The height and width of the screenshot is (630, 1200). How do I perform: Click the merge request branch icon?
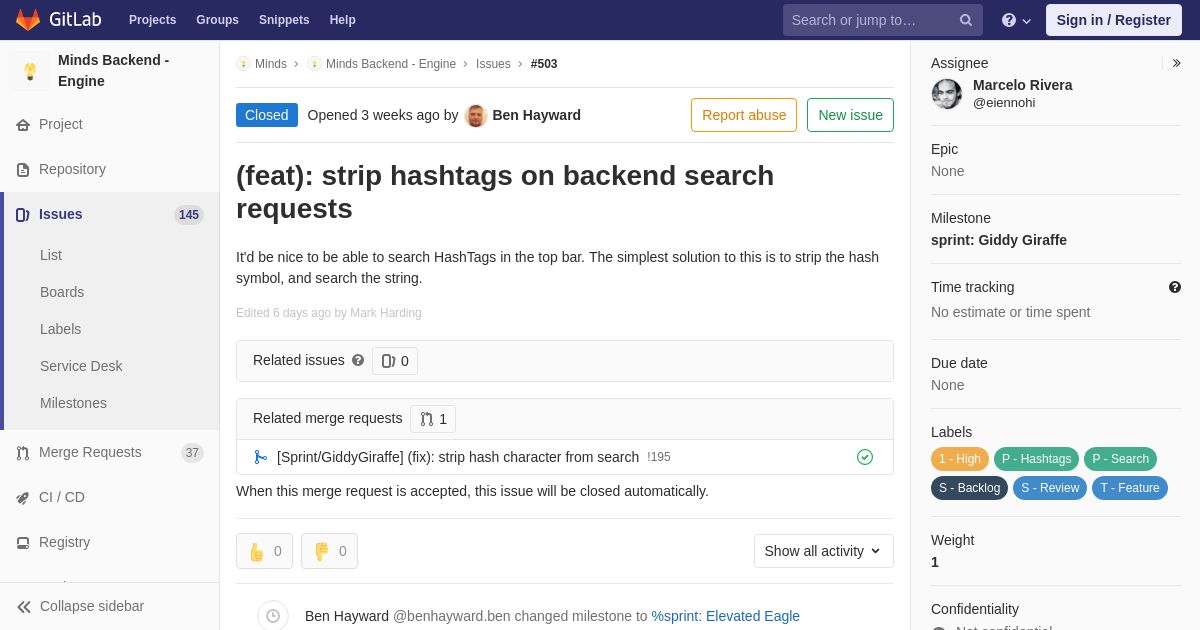[261, 457]
